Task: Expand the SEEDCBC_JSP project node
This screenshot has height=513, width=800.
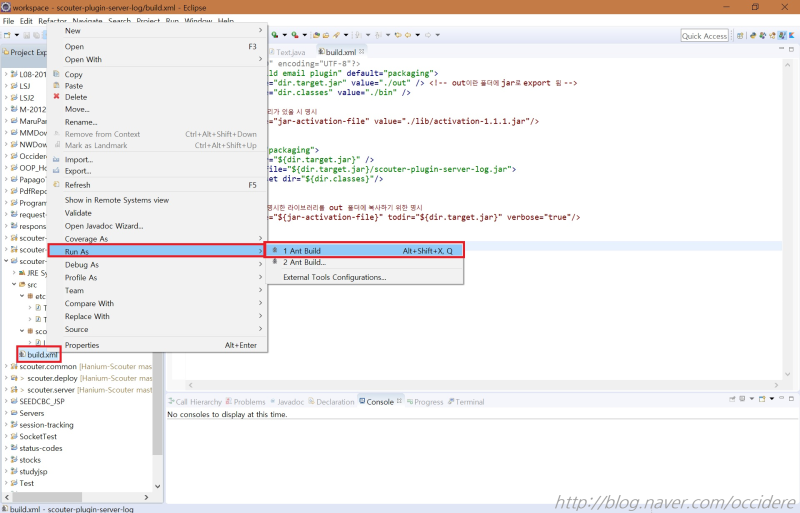Action: click(x=6, y=401)
